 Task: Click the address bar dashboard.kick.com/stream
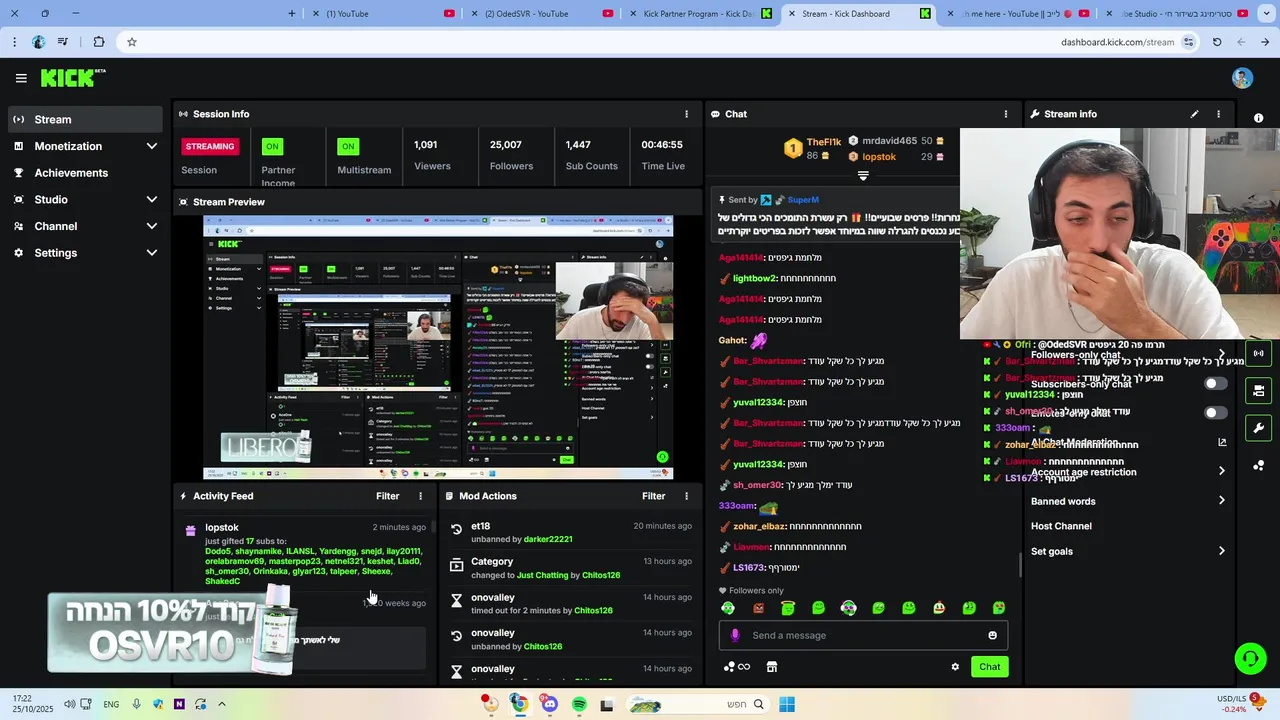1117,42
